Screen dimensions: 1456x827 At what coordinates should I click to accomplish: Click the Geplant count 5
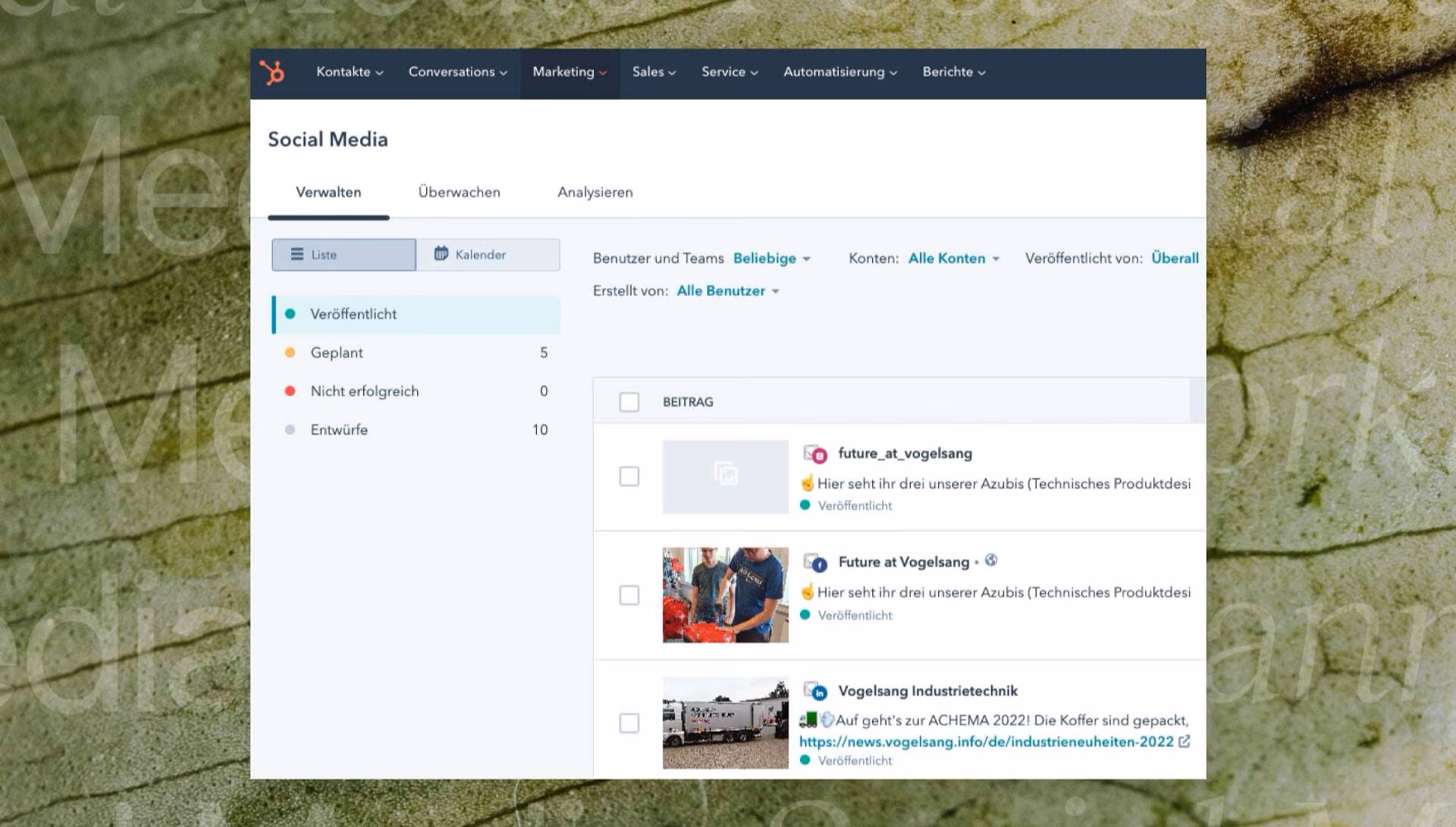544,353
